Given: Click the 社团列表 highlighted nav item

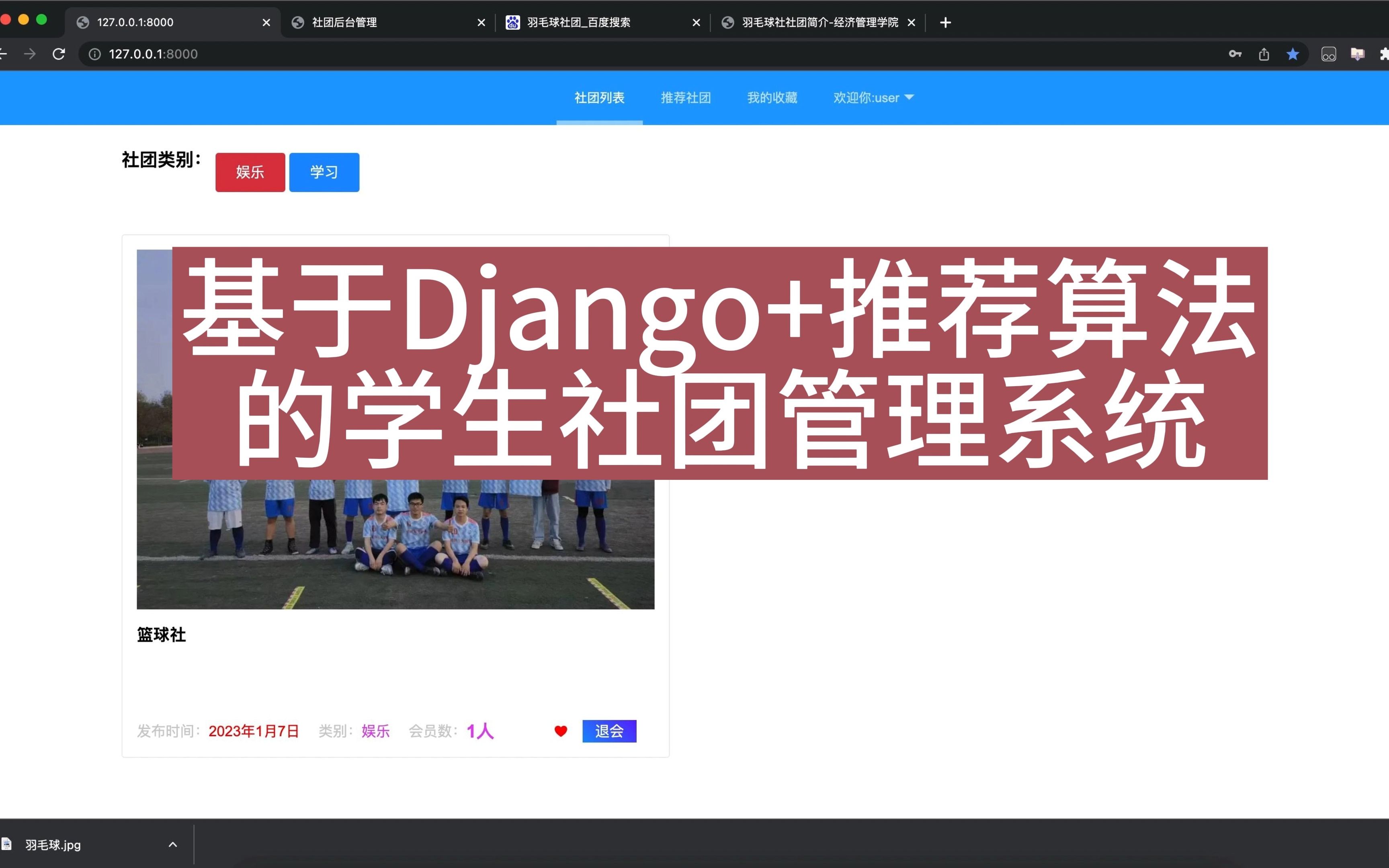Looking at the screenshot, I should pos(599,98).
